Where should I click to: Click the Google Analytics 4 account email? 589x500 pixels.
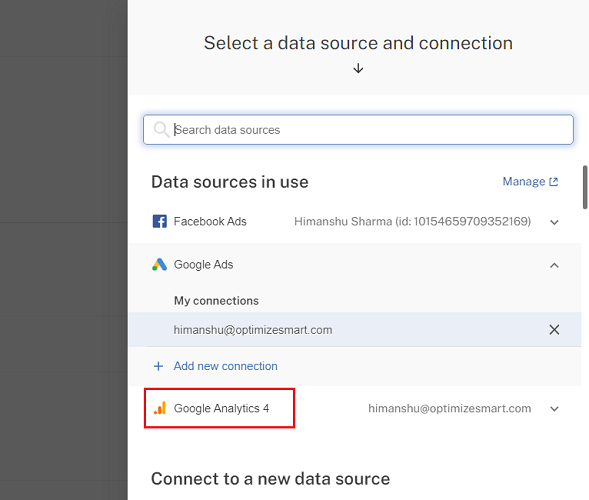[x=450, y=408]
